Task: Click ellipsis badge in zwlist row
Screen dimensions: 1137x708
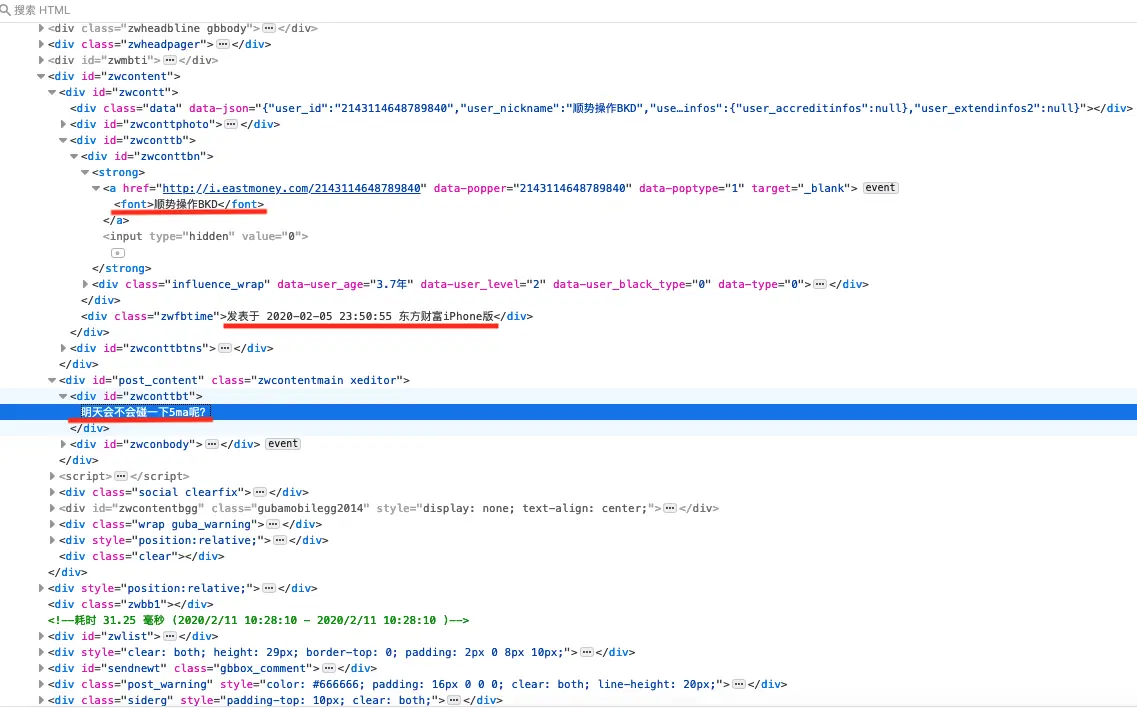Action: (x=170, y=636)
